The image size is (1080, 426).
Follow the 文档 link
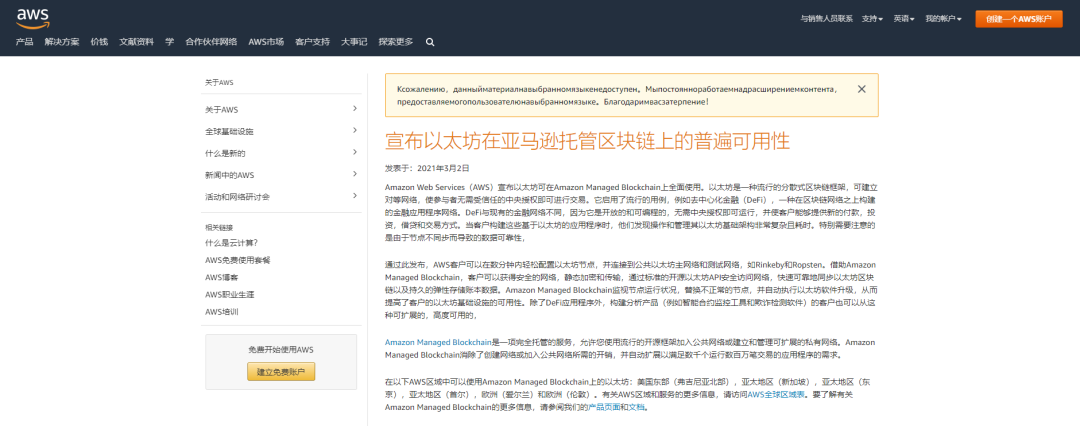coord(637,407)
